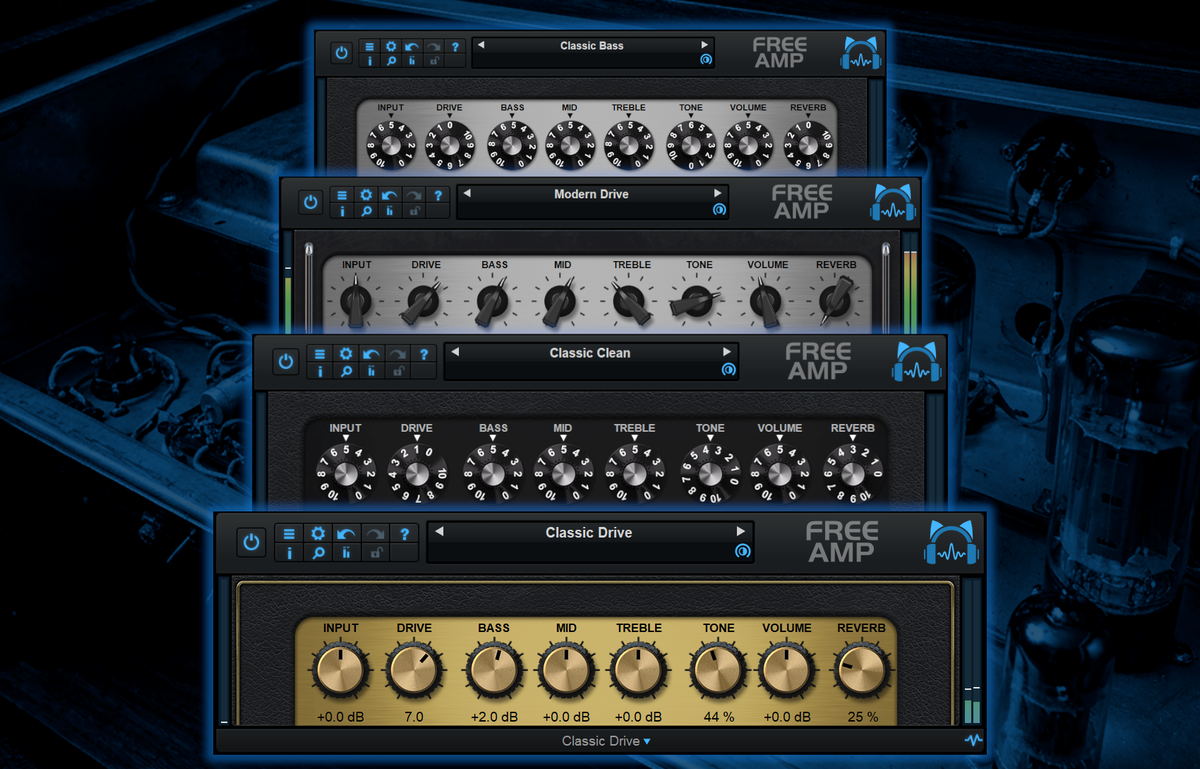
Task: Open help question mark in Classic Drive window
Action: coord(404,534)
